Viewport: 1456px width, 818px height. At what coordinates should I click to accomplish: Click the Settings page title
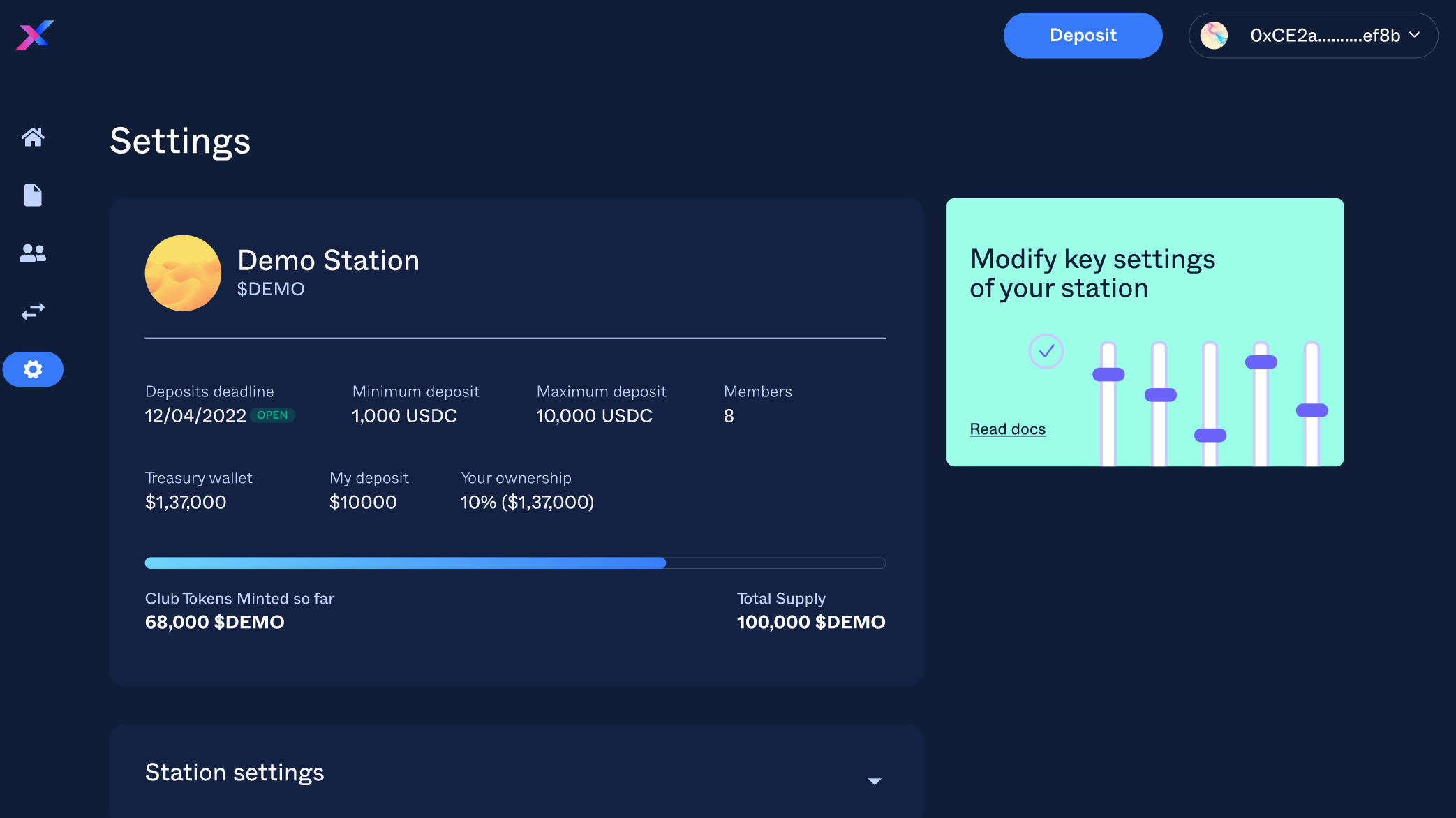[x=180, y=141]
